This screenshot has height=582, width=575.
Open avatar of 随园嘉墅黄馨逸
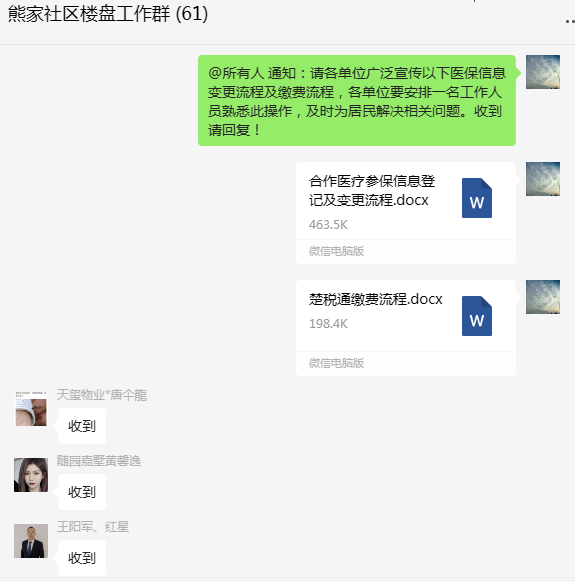pyautogui.click(x=31, y=475)
